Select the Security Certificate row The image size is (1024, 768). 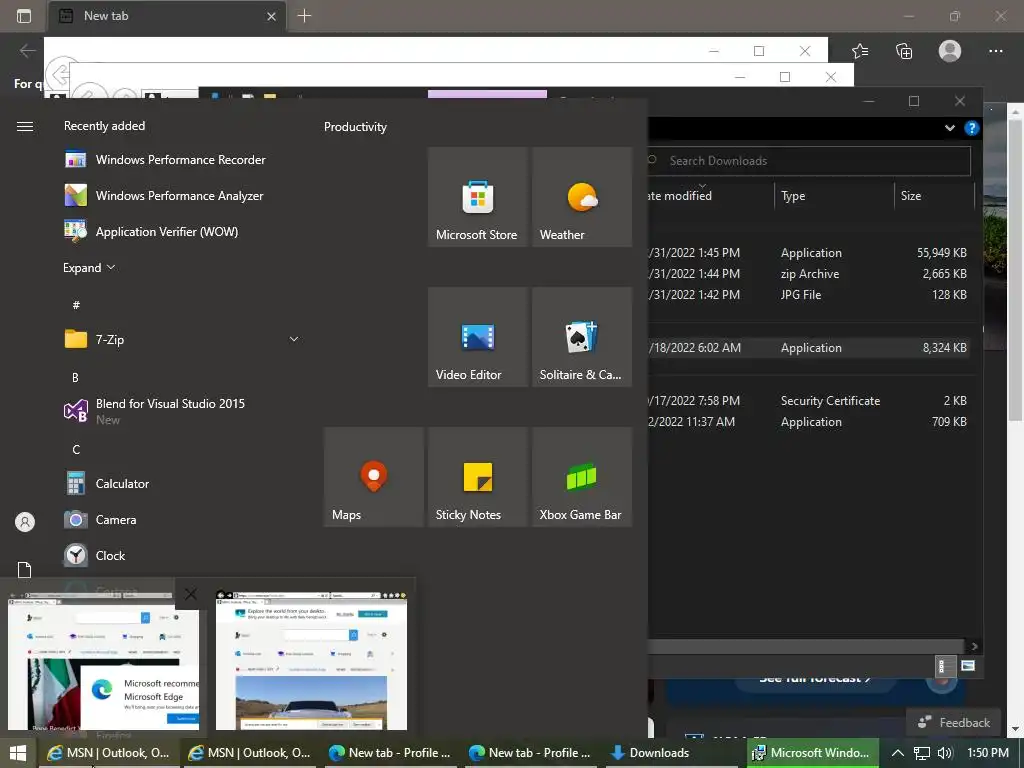tap(808, 400)
